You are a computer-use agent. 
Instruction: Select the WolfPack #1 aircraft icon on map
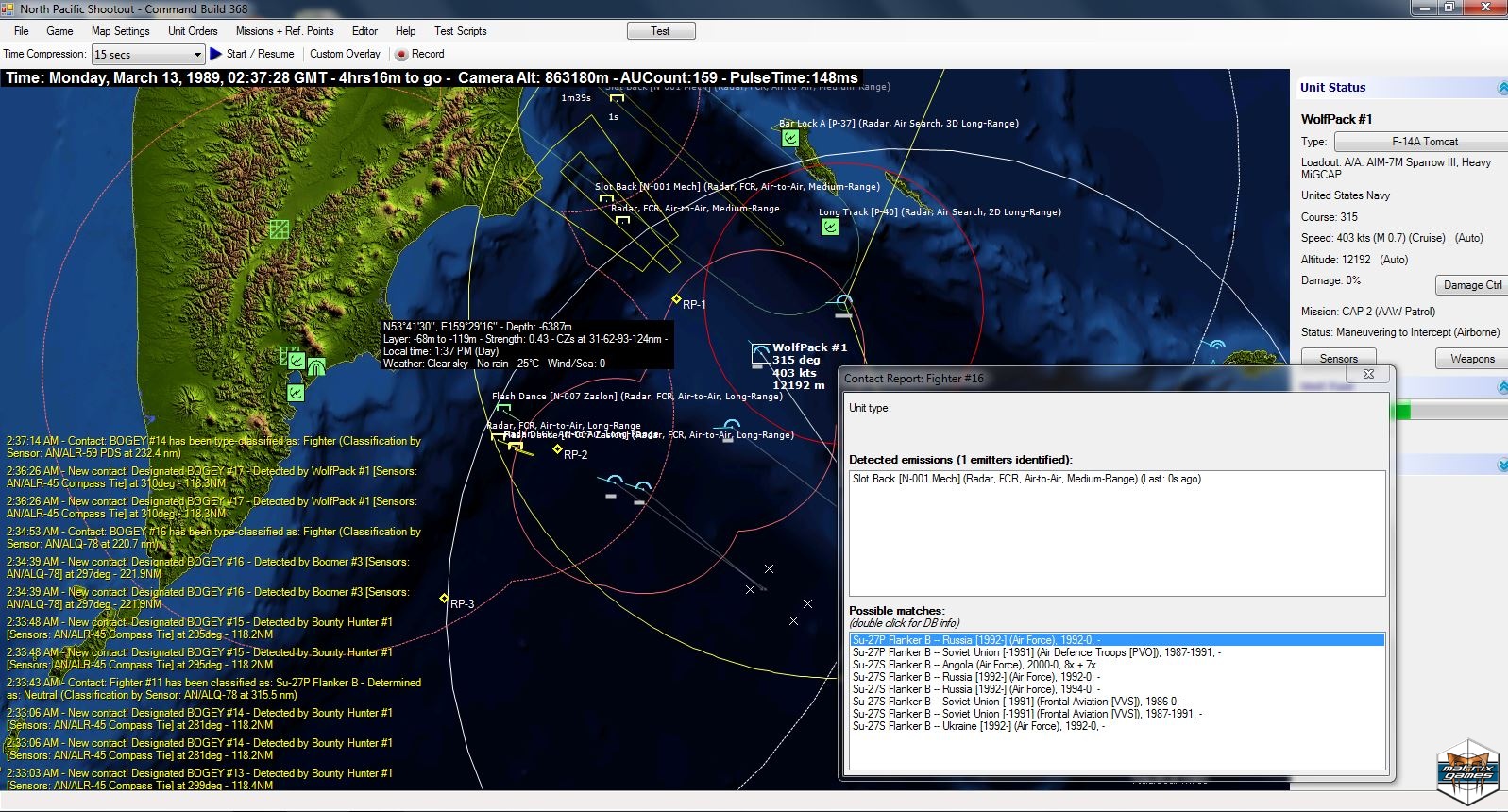coord(760,355)
